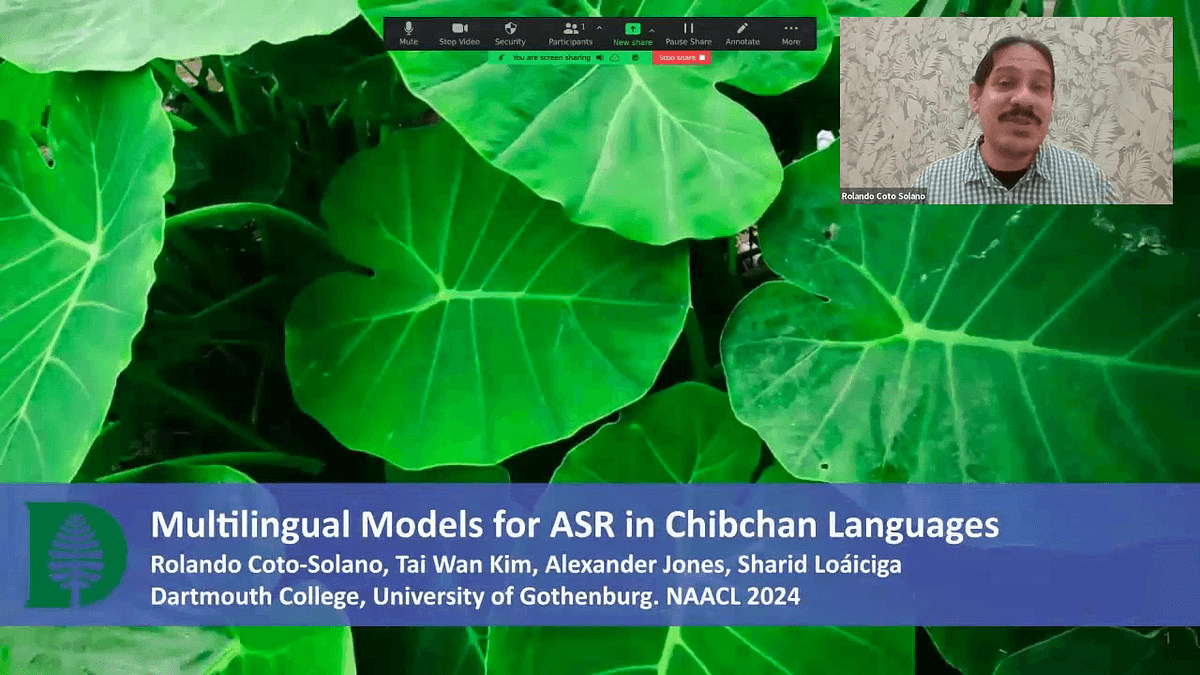Click the slide title 'Multilingual Models for ASR'
Screen dimensions: 1200x675
[x=574, y=526]
